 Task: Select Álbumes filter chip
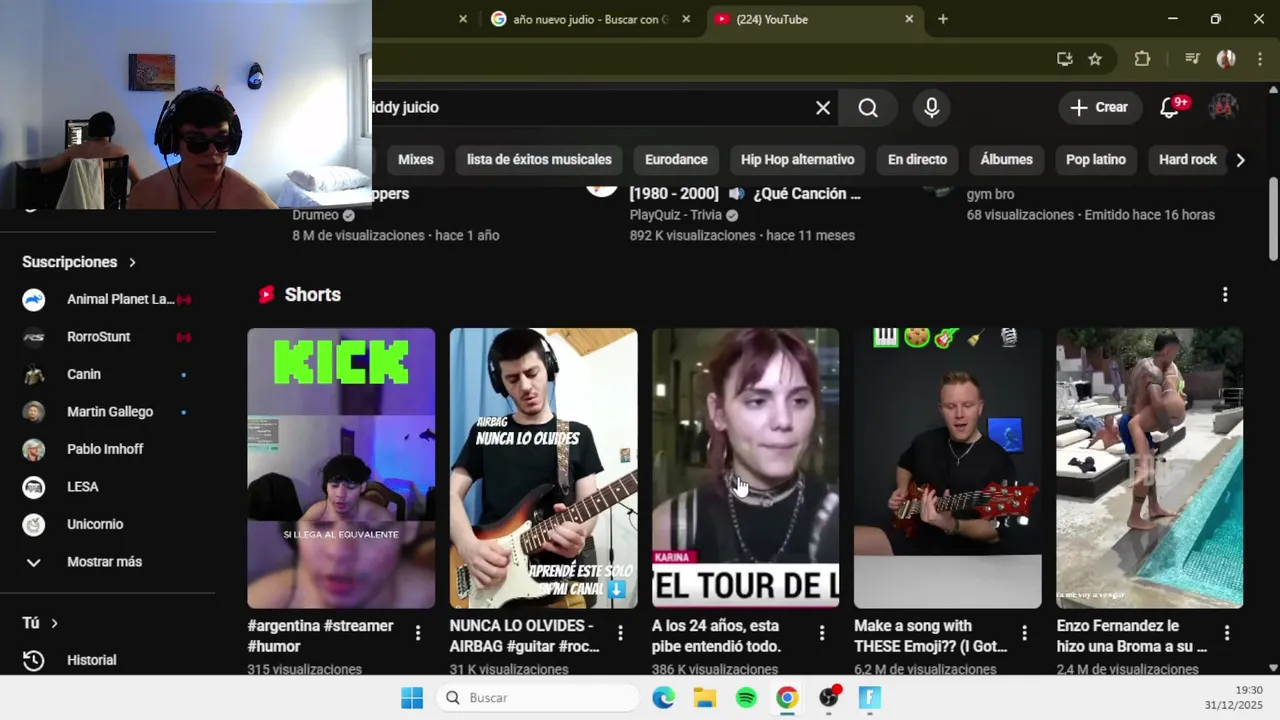click(1006, 160)
